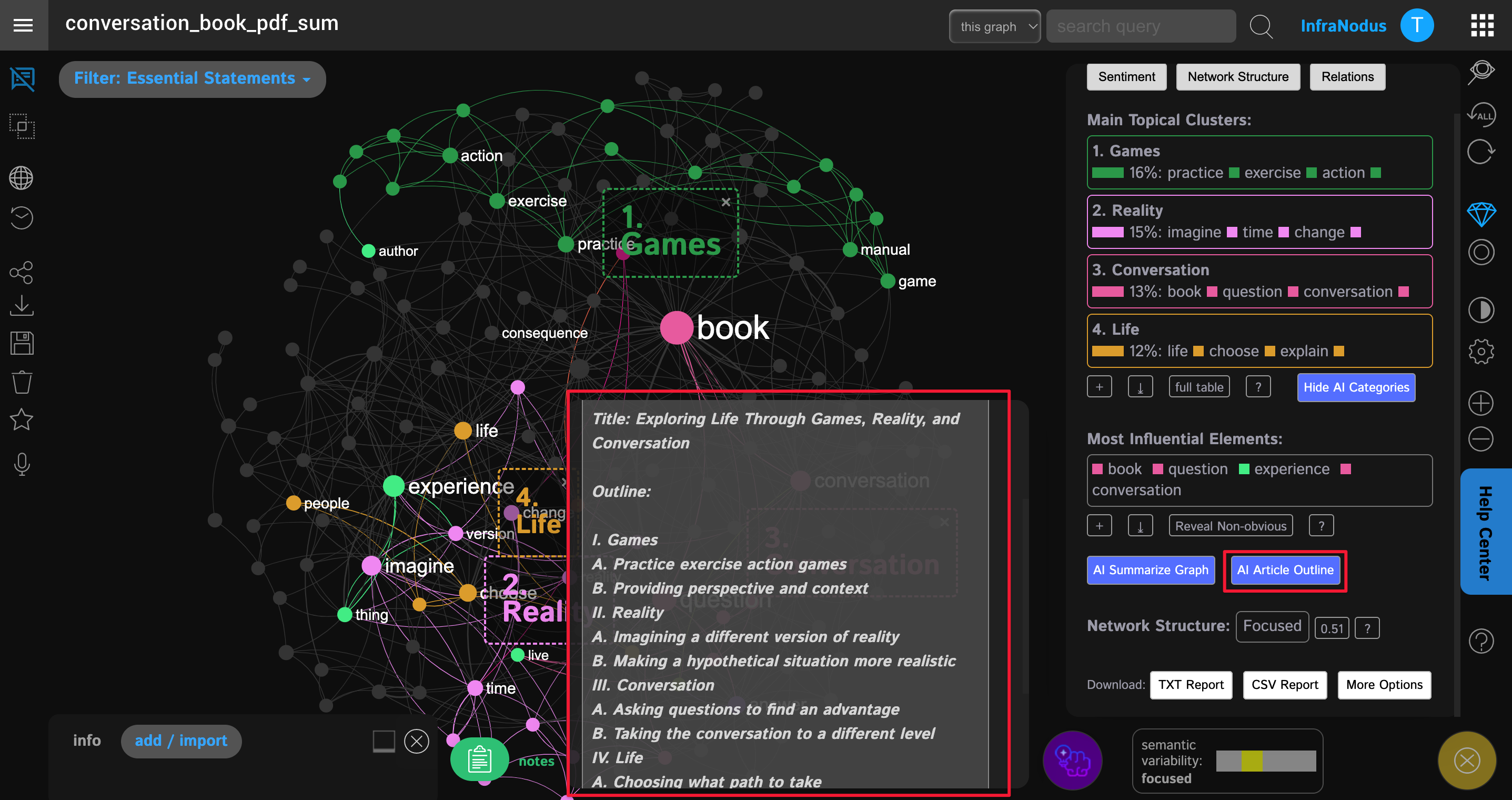
Task: Click Reveal Non-obvious button
Action: click(1230, 526)
